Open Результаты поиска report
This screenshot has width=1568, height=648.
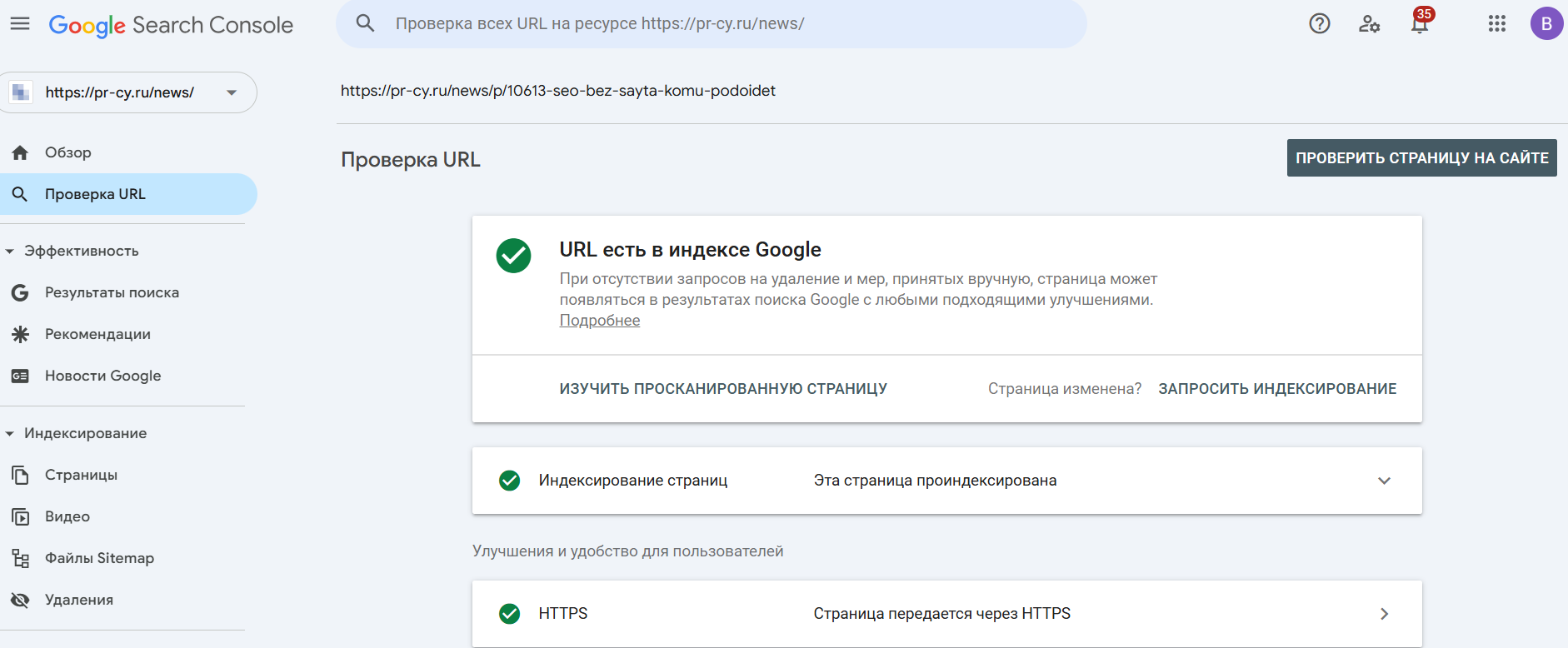[112, 292]
